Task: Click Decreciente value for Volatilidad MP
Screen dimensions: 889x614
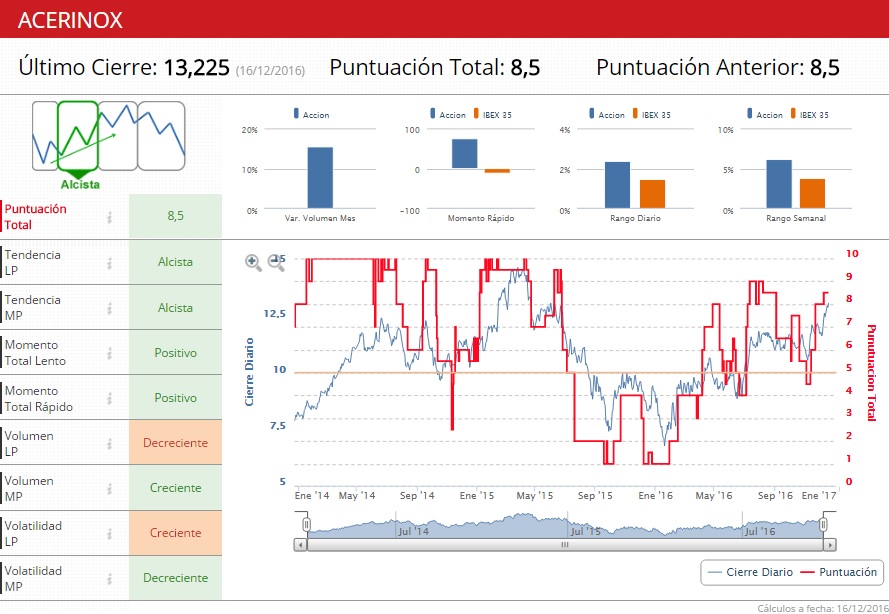Action: (175, 578)
